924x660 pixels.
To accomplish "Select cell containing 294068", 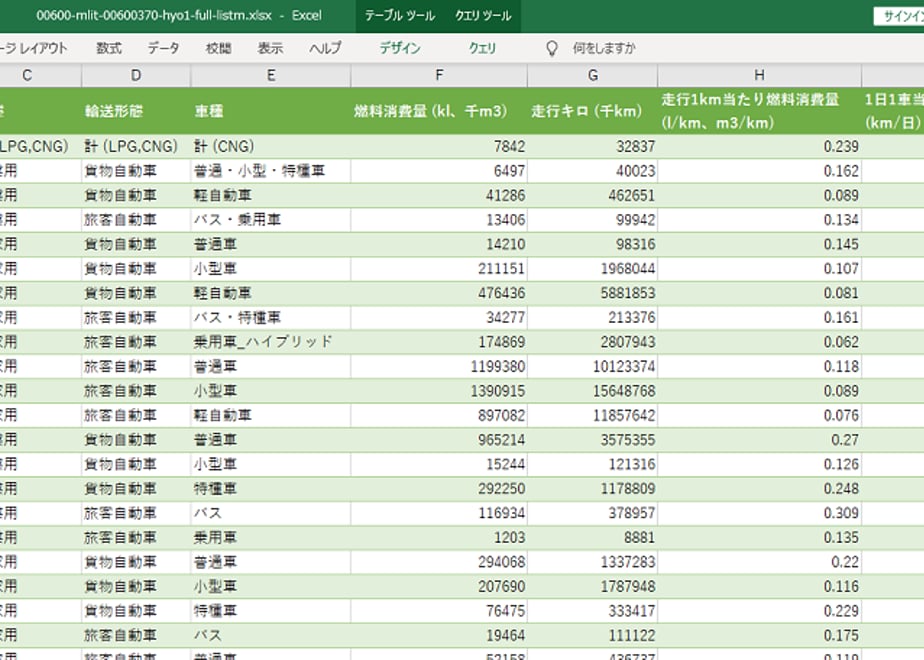I will (439, 562).
